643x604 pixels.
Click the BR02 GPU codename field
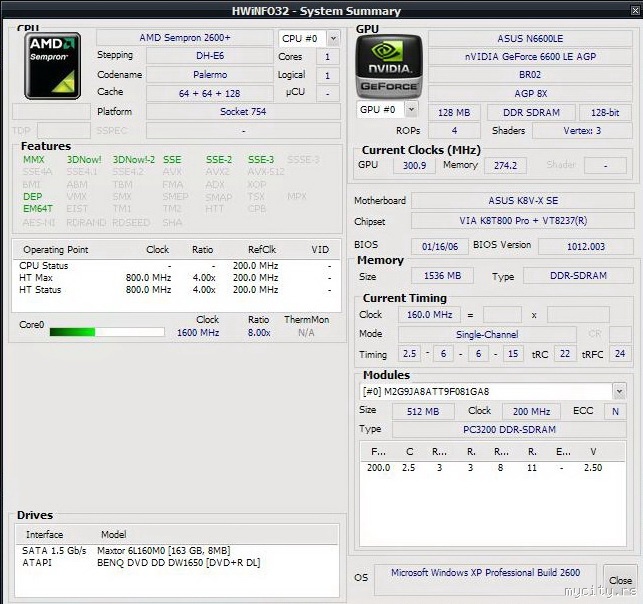coord(530,75)
